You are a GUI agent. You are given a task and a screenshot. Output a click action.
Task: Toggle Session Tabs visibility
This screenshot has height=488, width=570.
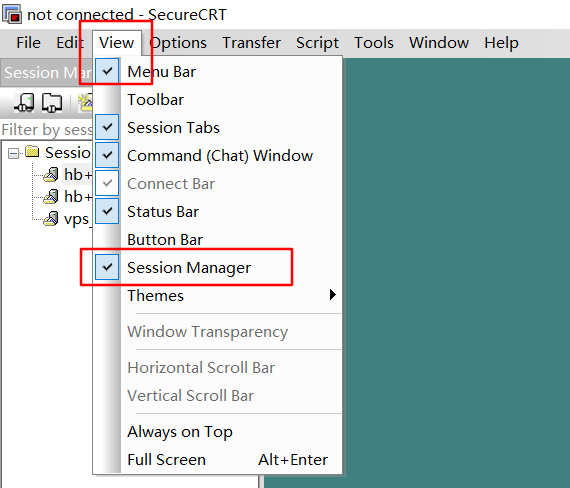pos(217,128)
